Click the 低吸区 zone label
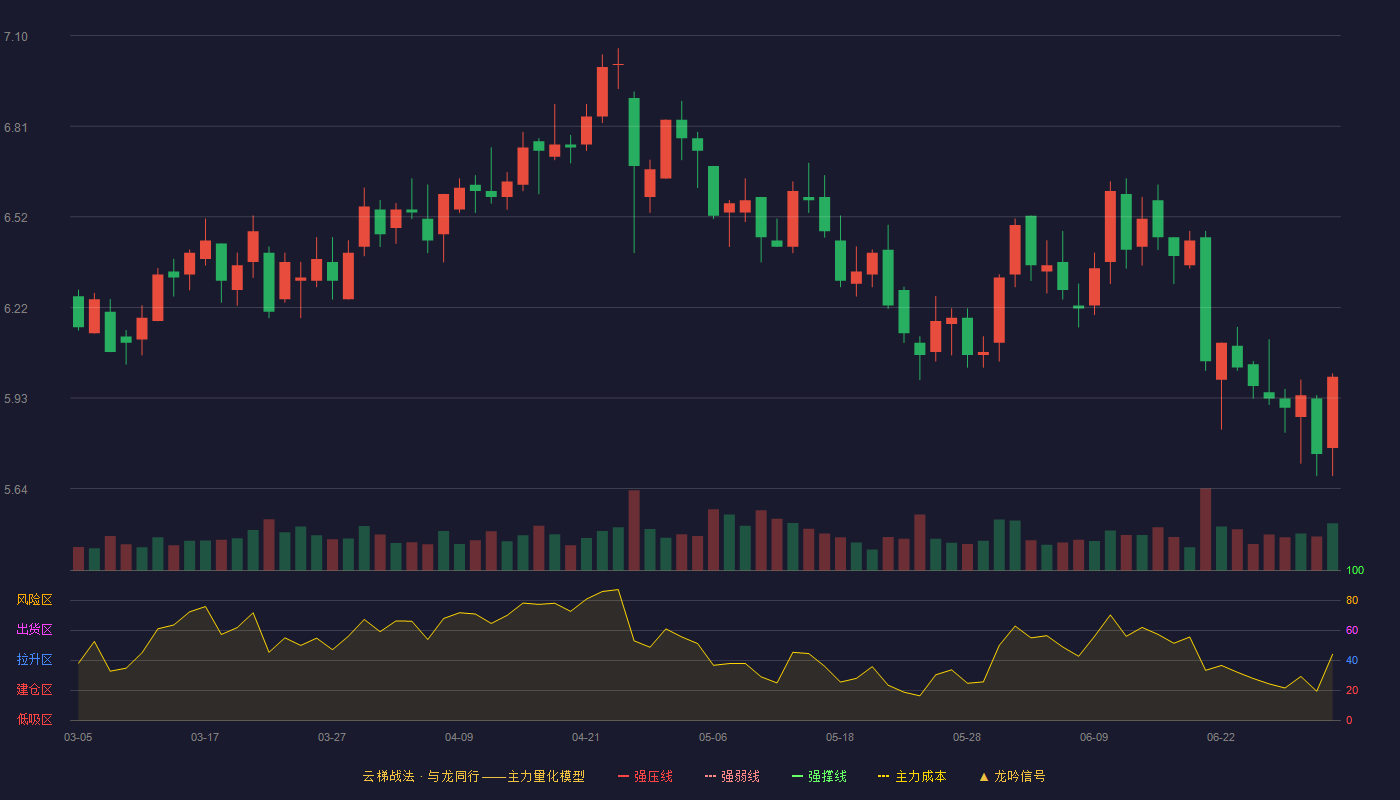 (35, 719)
